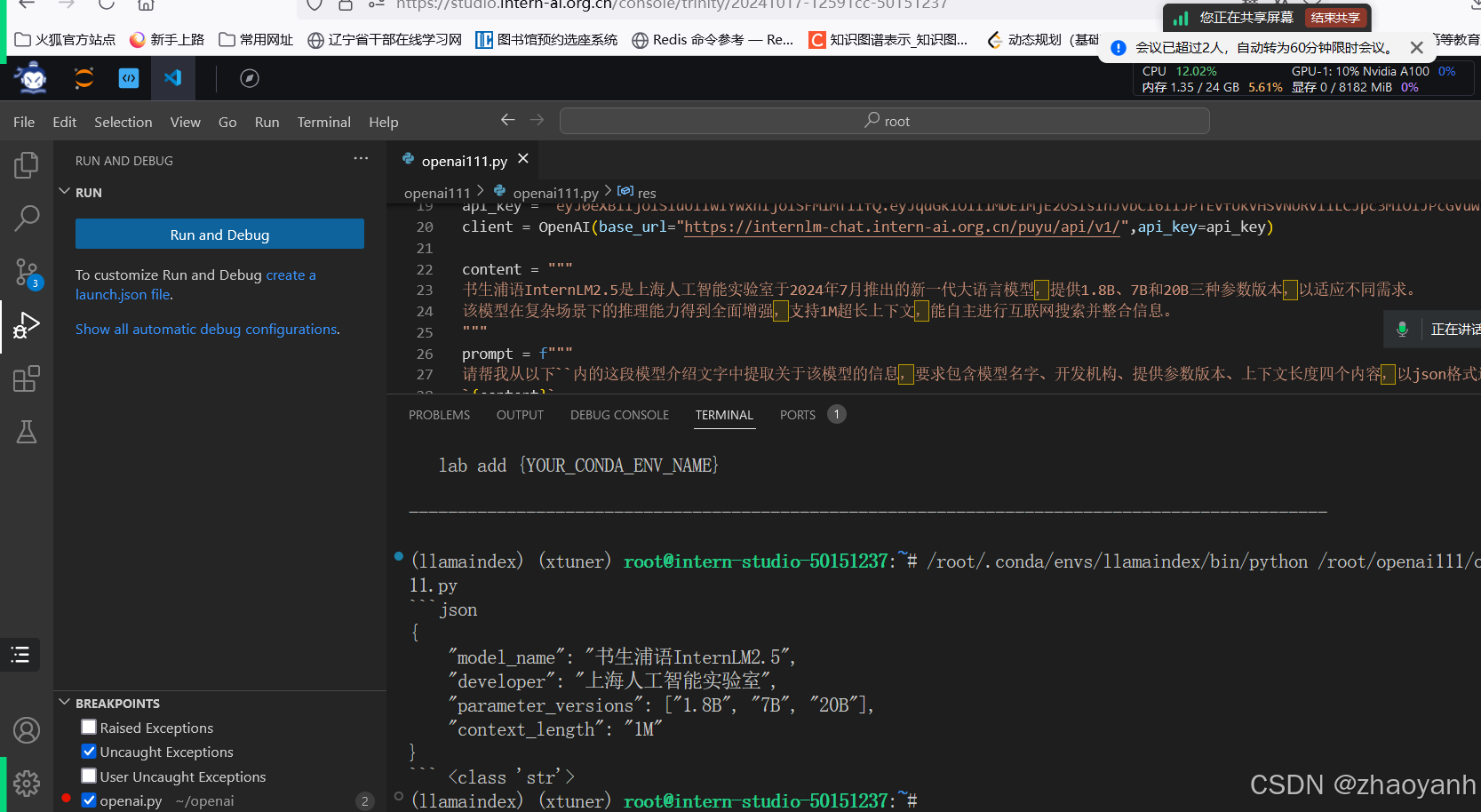This screenshot has width=1481, height=812.
Task: Switch to the DEBUG CONSOLE tab
Action: point(619,414)
